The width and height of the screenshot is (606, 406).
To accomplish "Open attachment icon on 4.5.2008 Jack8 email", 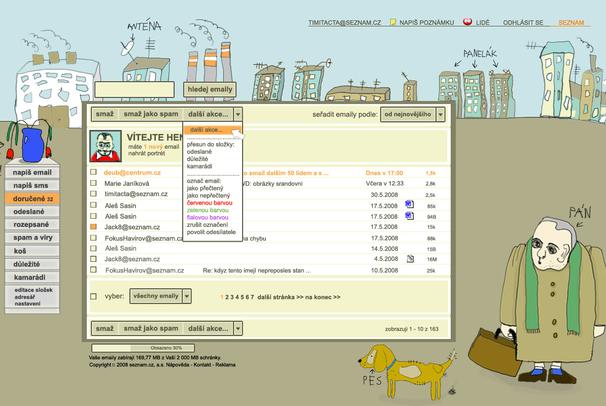I will (410, 258).
